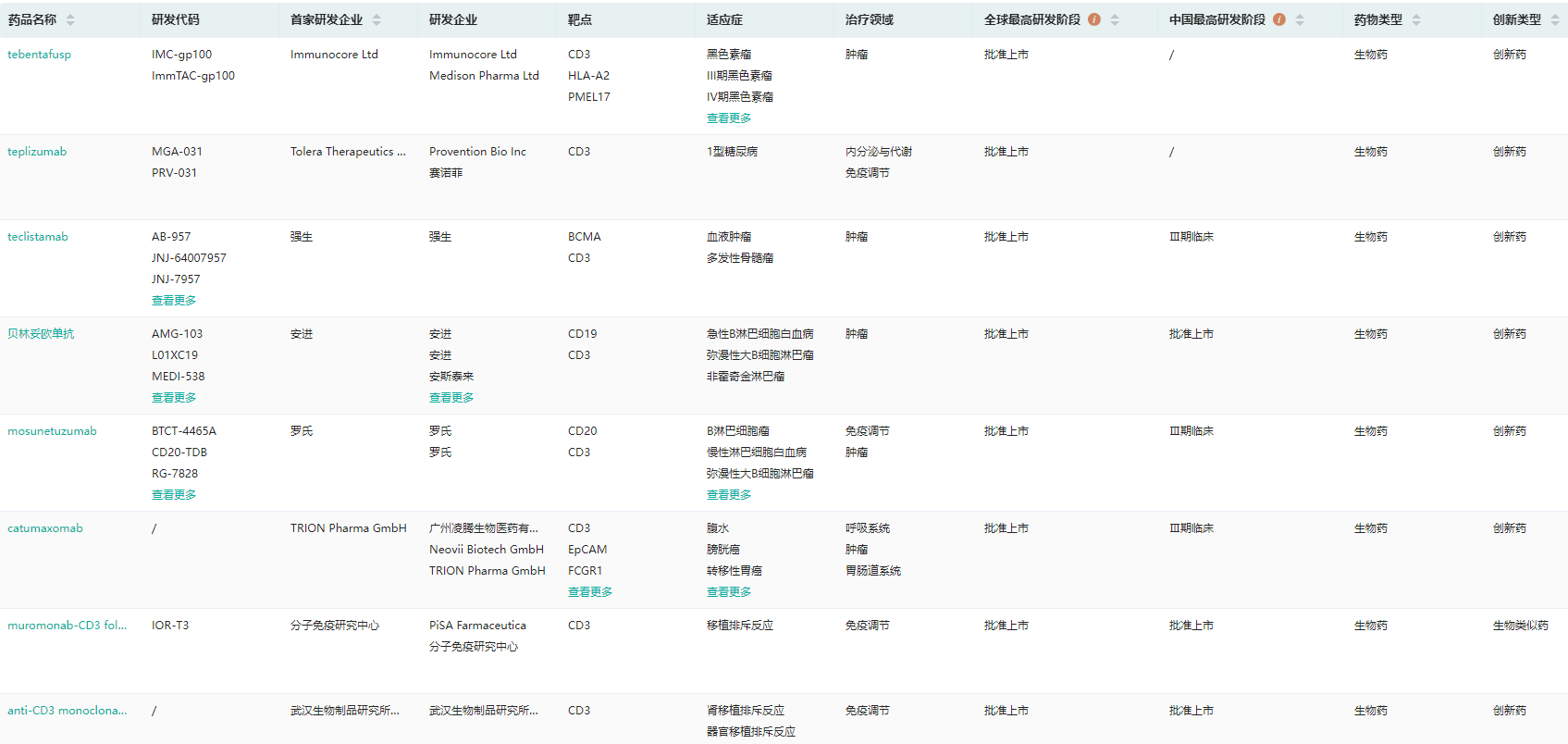The width and height of the screenshot is (1568, 744).
Task: Click the 适应症 column header
Action: pyautogui.click(x=724, y=19)
